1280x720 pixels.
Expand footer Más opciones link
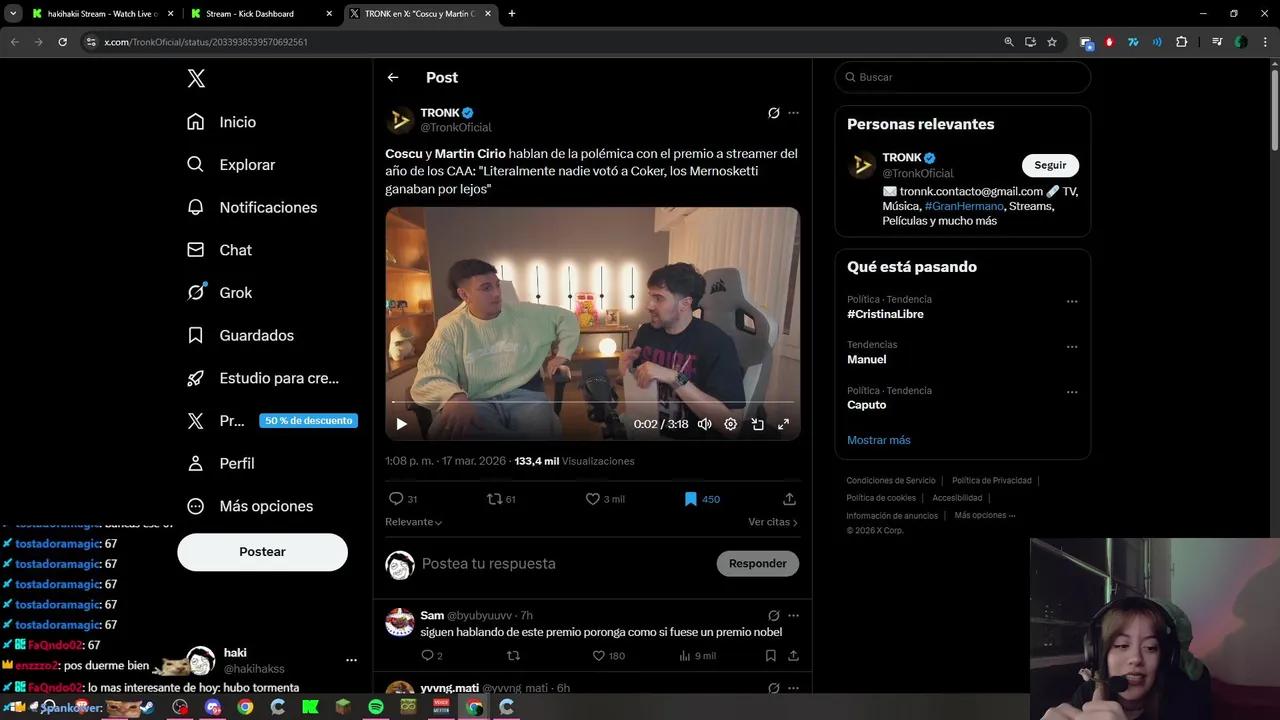[985, 516]
